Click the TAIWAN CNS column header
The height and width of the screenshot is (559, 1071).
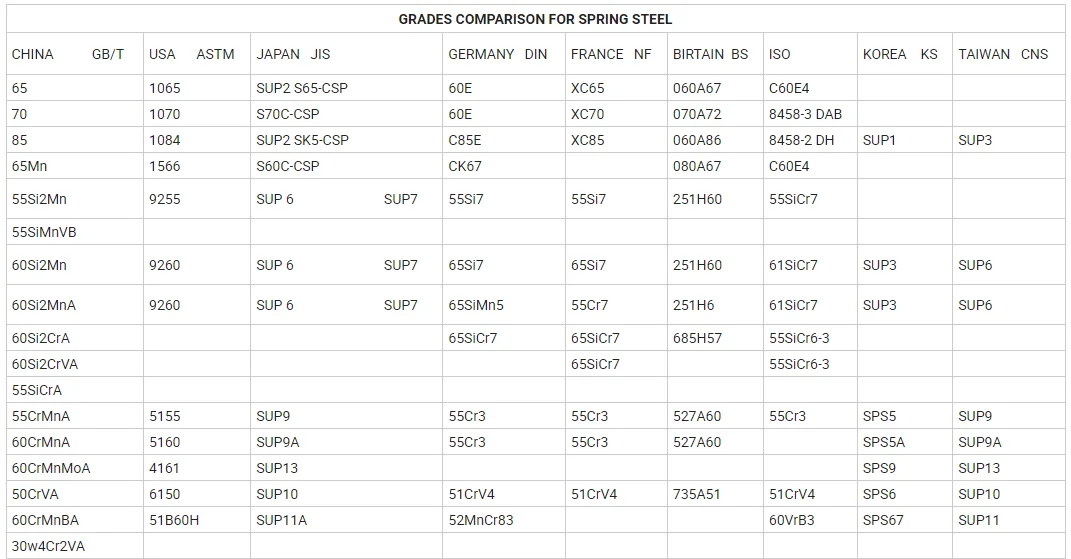[x=1008, y=54]
